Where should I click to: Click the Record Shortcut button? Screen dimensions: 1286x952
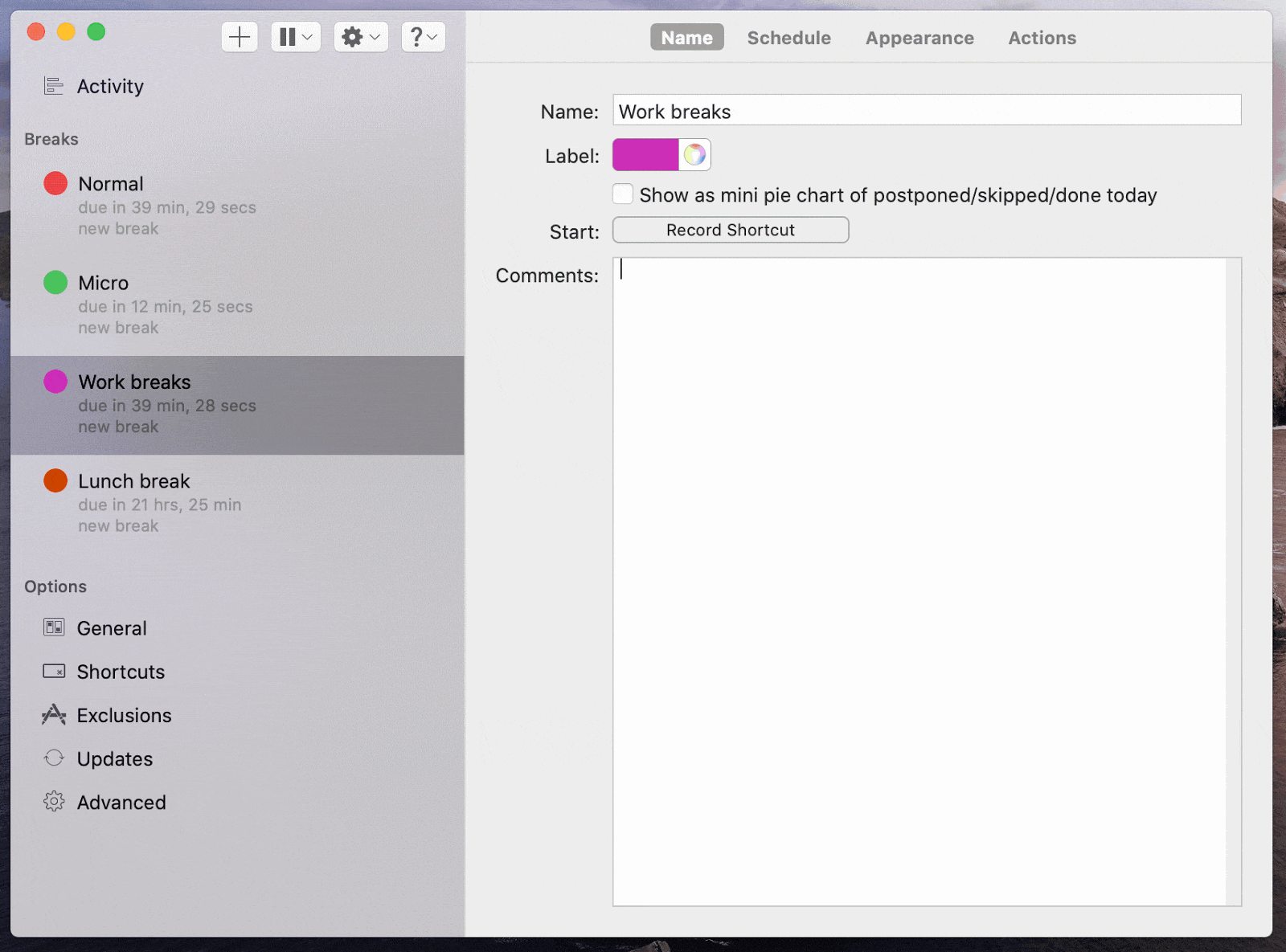tap(731, 230)
